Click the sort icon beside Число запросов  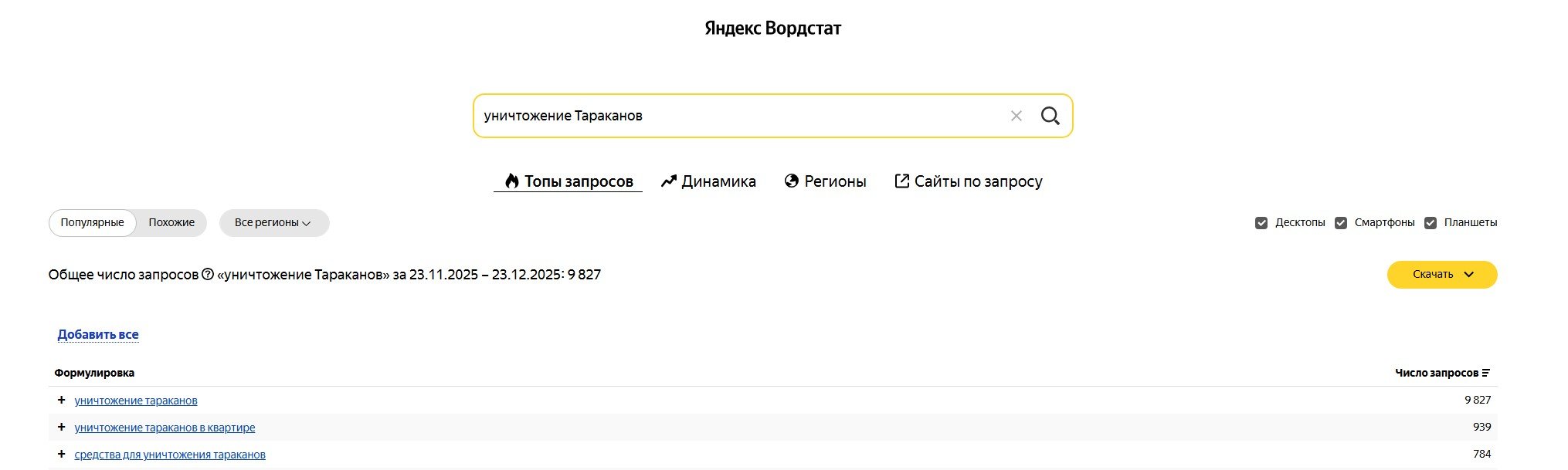pos(1485,373)
